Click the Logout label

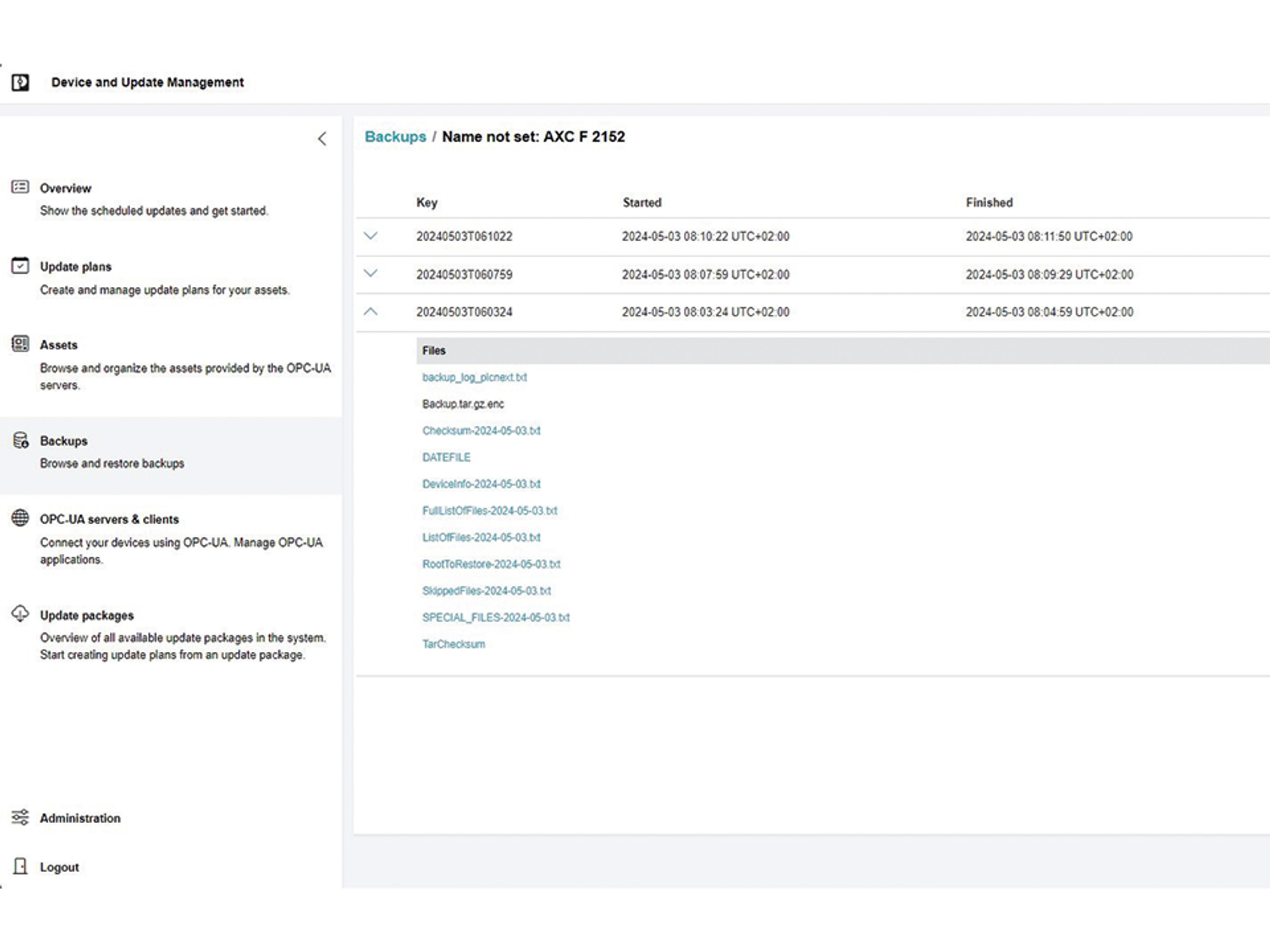click(x=59, y=867)
